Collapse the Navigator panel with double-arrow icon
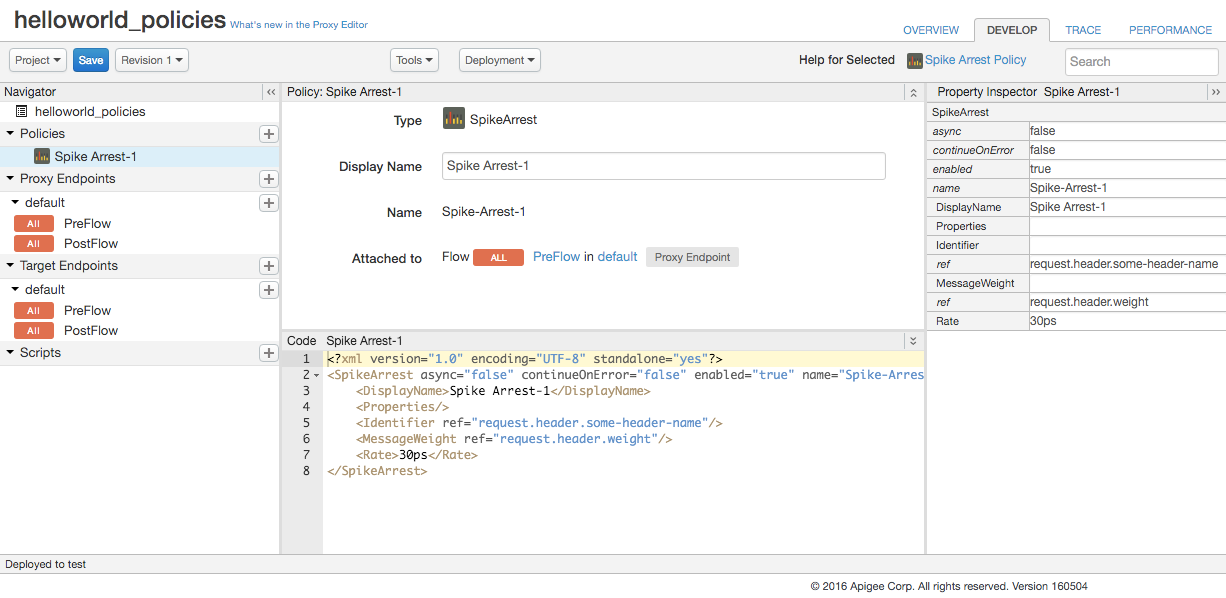The image size is (1226, 598). [x=270, y=92]
